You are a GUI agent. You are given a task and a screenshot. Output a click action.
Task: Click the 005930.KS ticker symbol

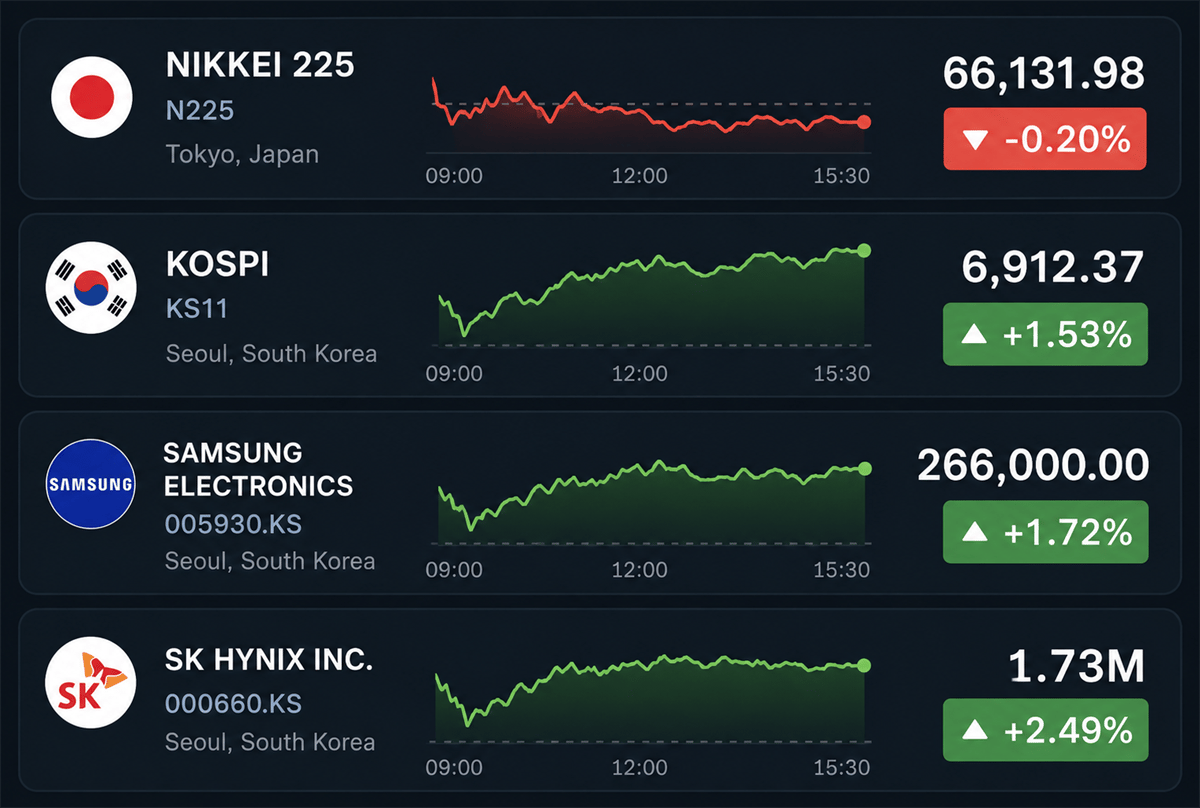233,524
